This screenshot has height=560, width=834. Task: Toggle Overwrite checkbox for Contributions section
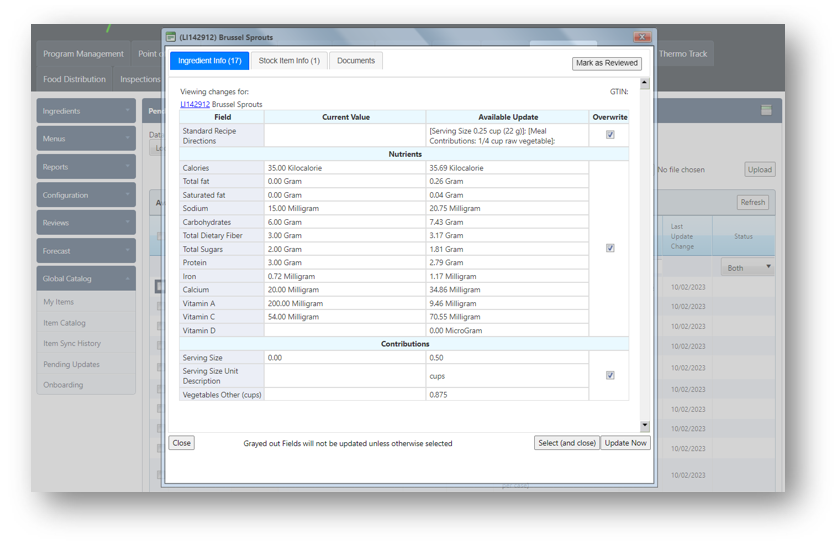point(610,375)
